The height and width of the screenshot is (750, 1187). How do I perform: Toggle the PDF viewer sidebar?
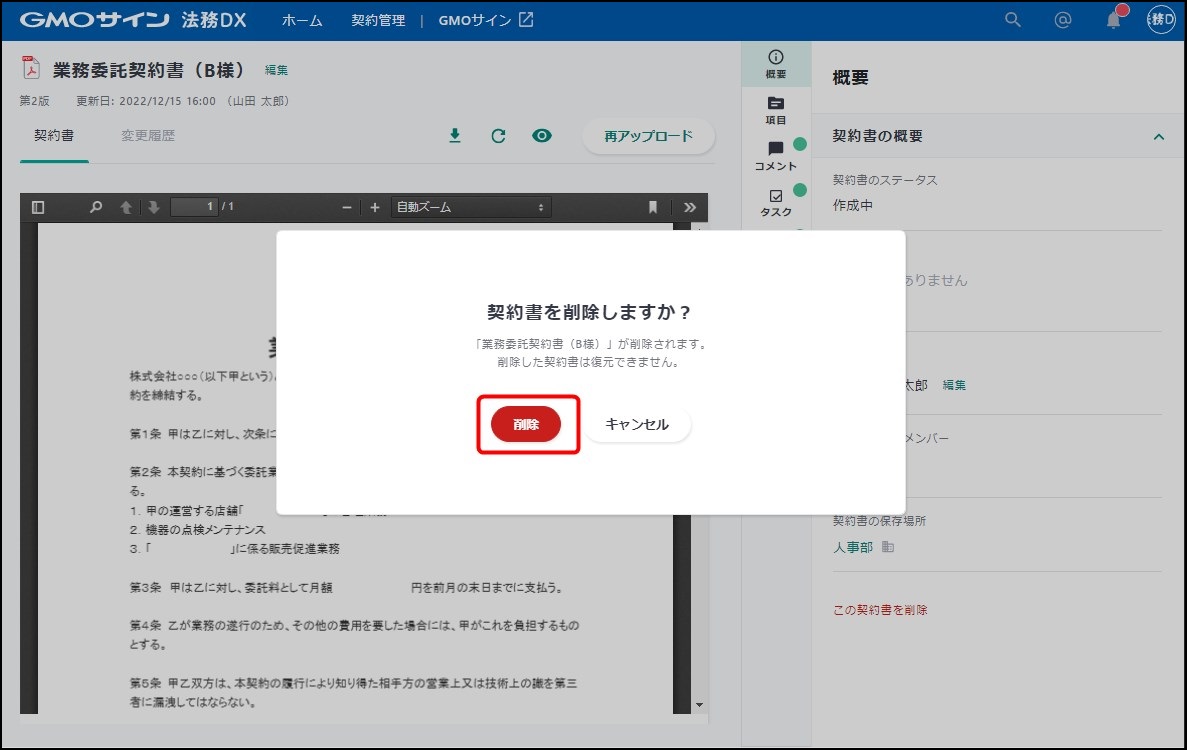pos(38,207)
